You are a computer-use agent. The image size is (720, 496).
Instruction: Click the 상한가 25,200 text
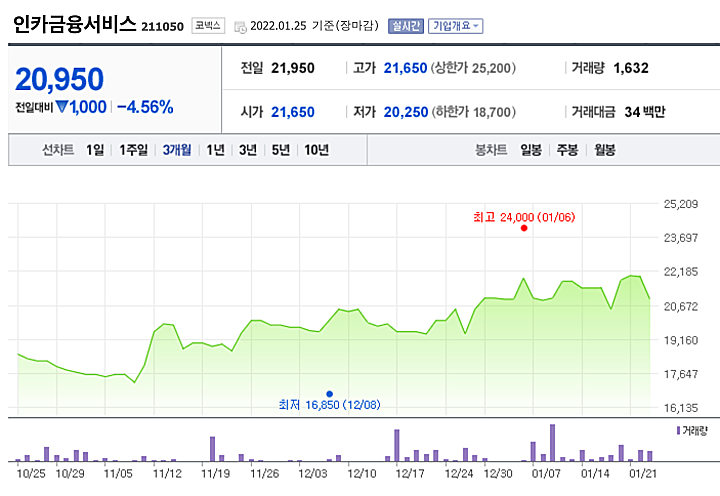pyautogui.click(x=473, y=68)
